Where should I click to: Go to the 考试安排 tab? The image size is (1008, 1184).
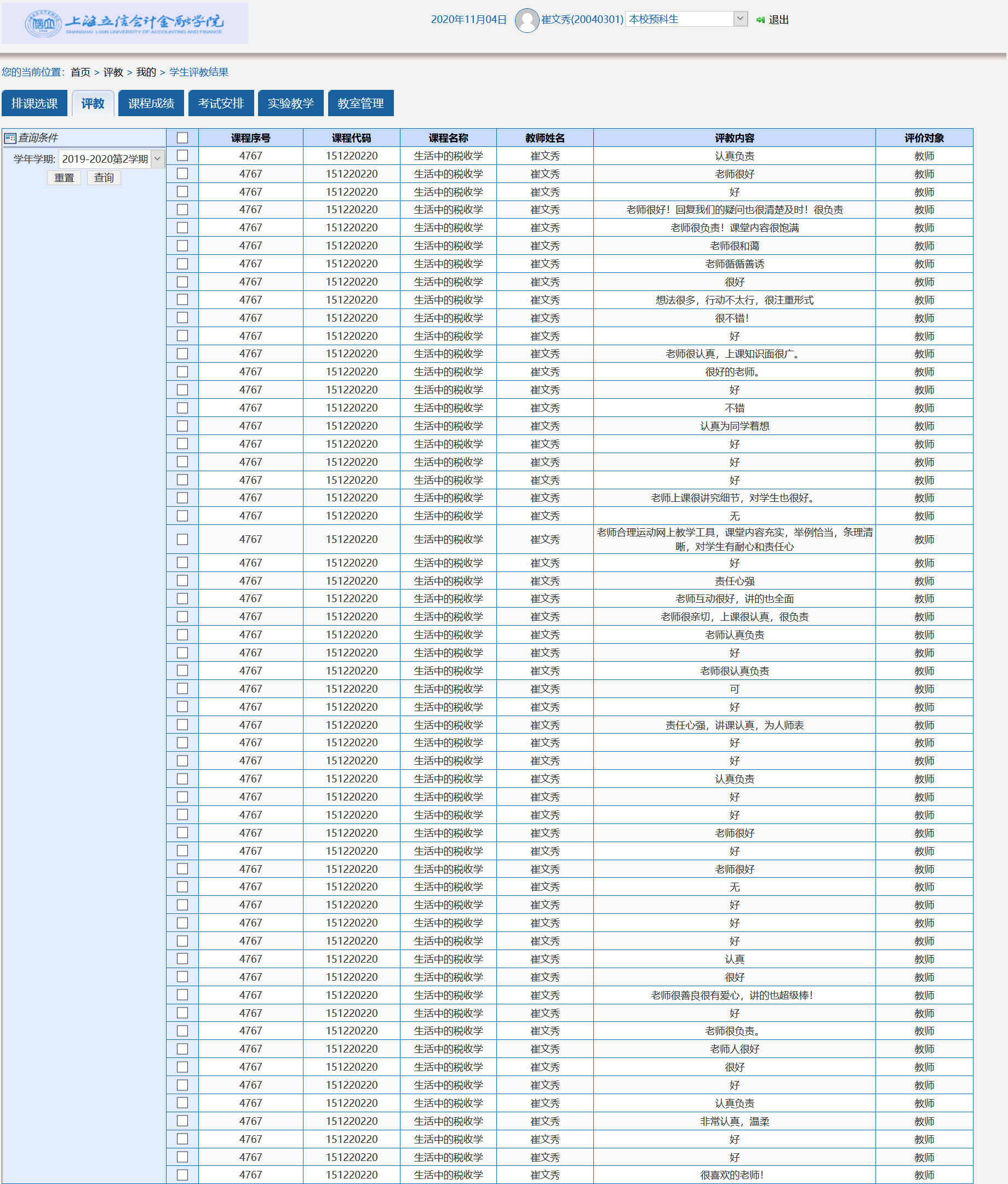click(x=221, y=103)
